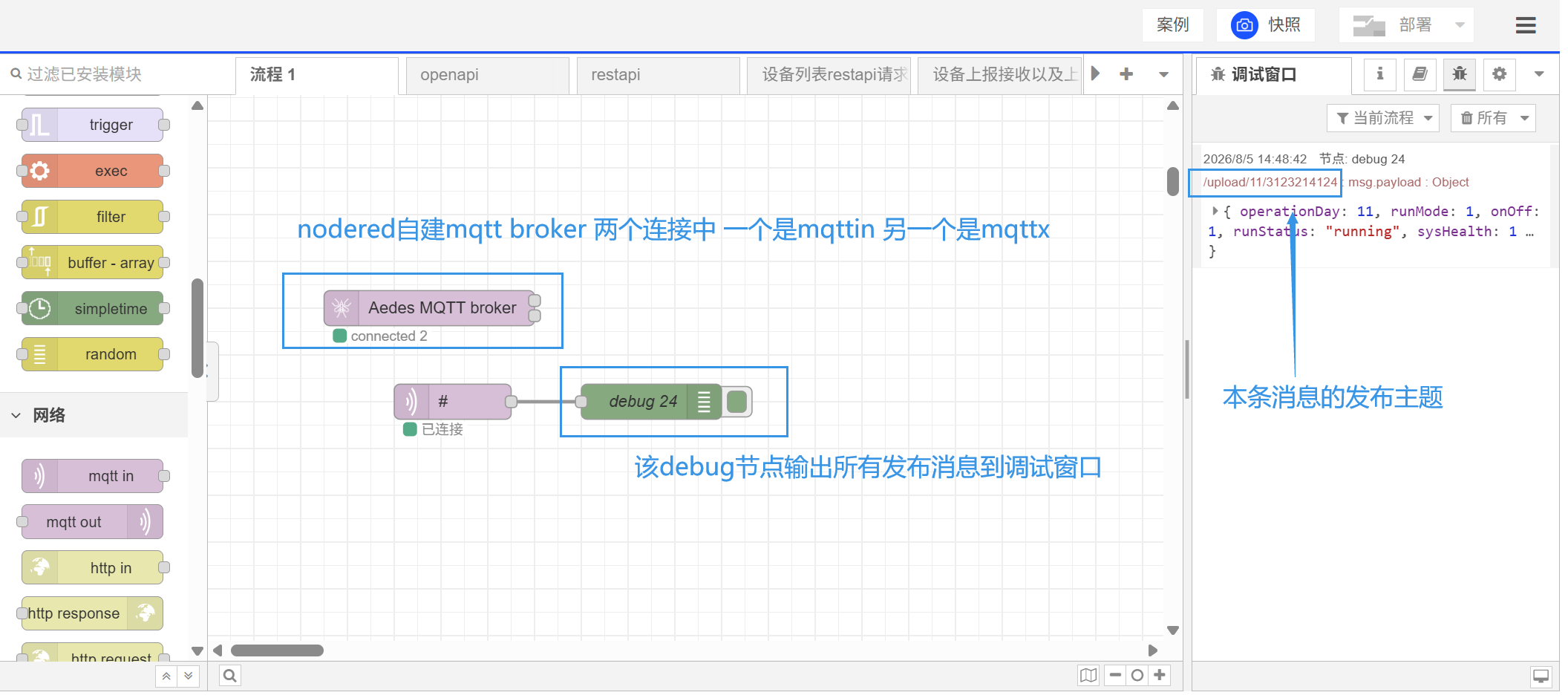Screen dimensions: 1568x698
Task: Open the debug bug sidebar icon
Action: pos(1460,74)
